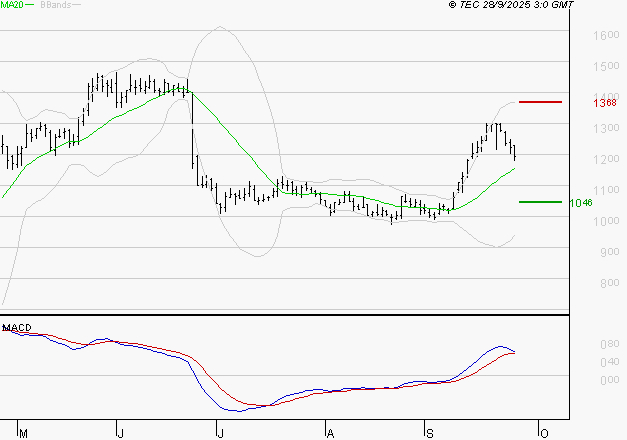Click the red resistance line marker
Image resolution: width=627 pixels, height=440 pixels.
pos(540,102)
